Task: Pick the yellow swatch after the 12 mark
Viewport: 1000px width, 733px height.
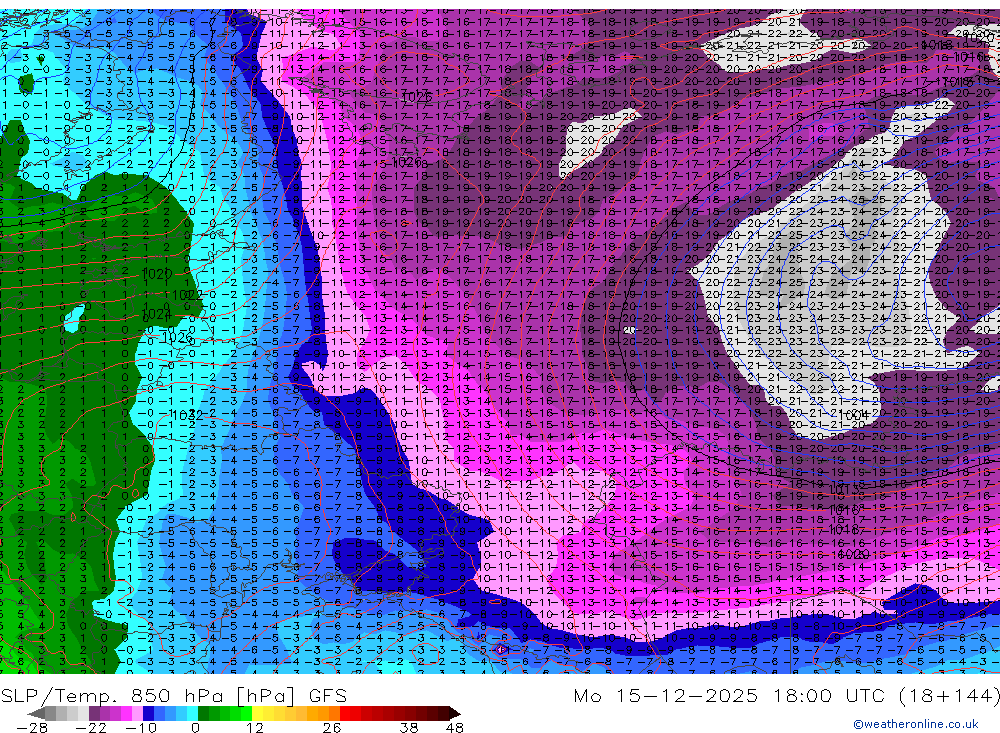Action: point(258,713)
